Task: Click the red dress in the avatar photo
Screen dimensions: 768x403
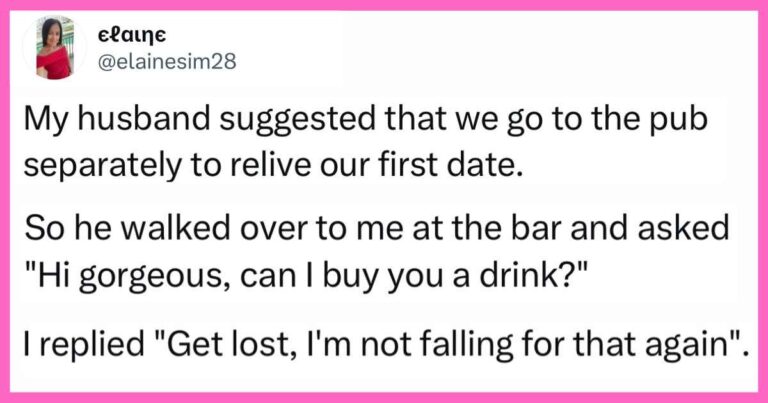Action: (x=54, y=63)
